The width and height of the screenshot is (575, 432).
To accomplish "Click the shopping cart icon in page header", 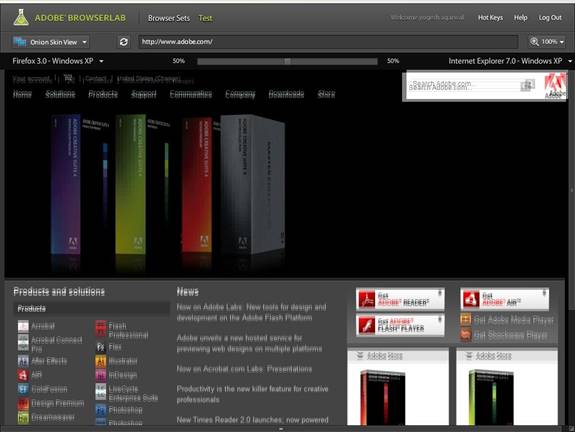I will (69, 78).
